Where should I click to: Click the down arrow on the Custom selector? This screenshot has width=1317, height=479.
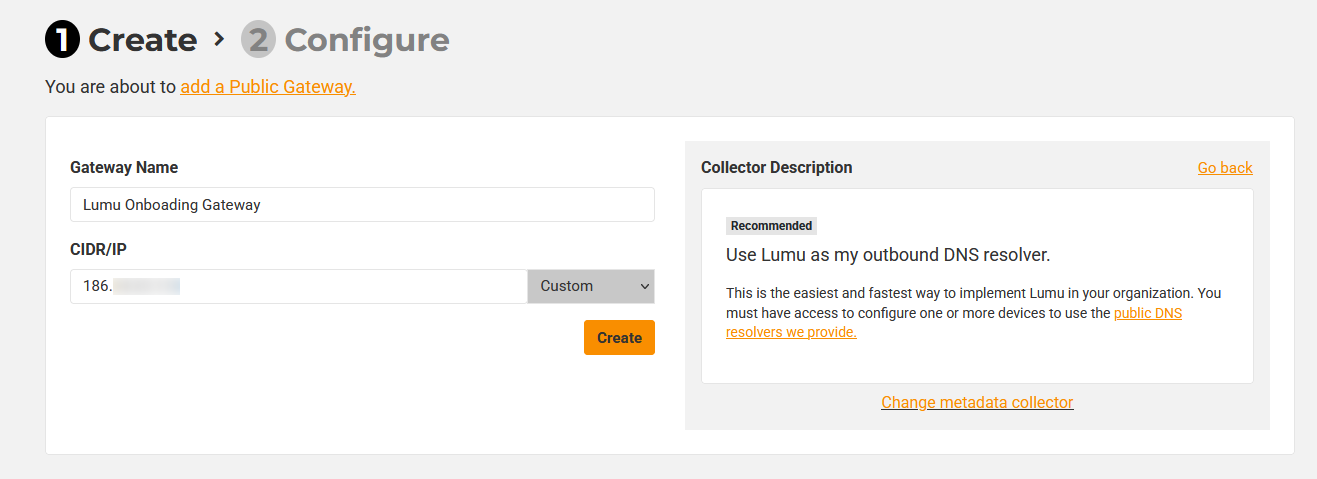645,286
